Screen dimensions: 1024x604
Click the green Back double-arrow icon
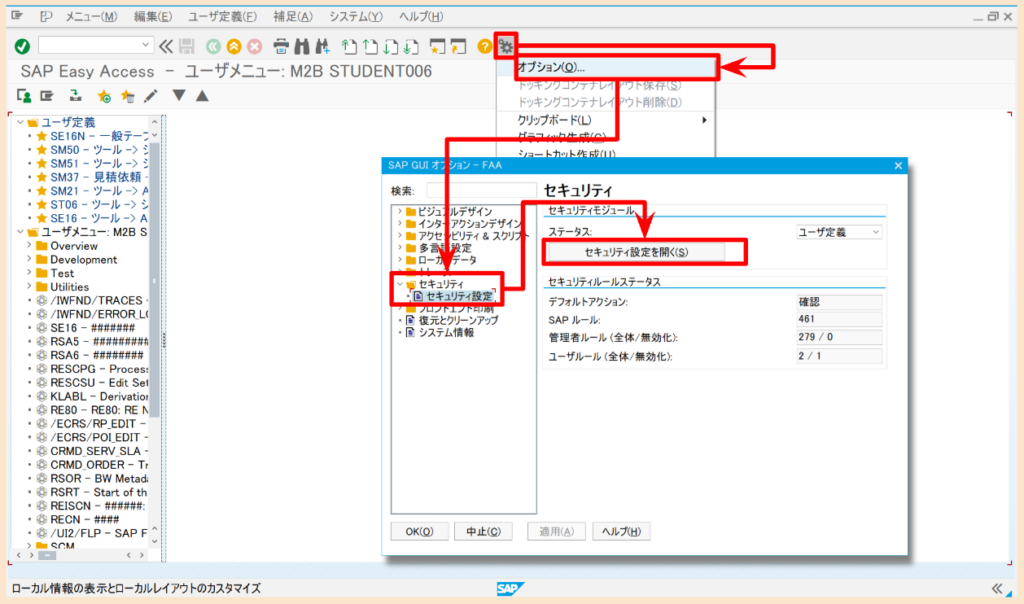coord(213,46)
